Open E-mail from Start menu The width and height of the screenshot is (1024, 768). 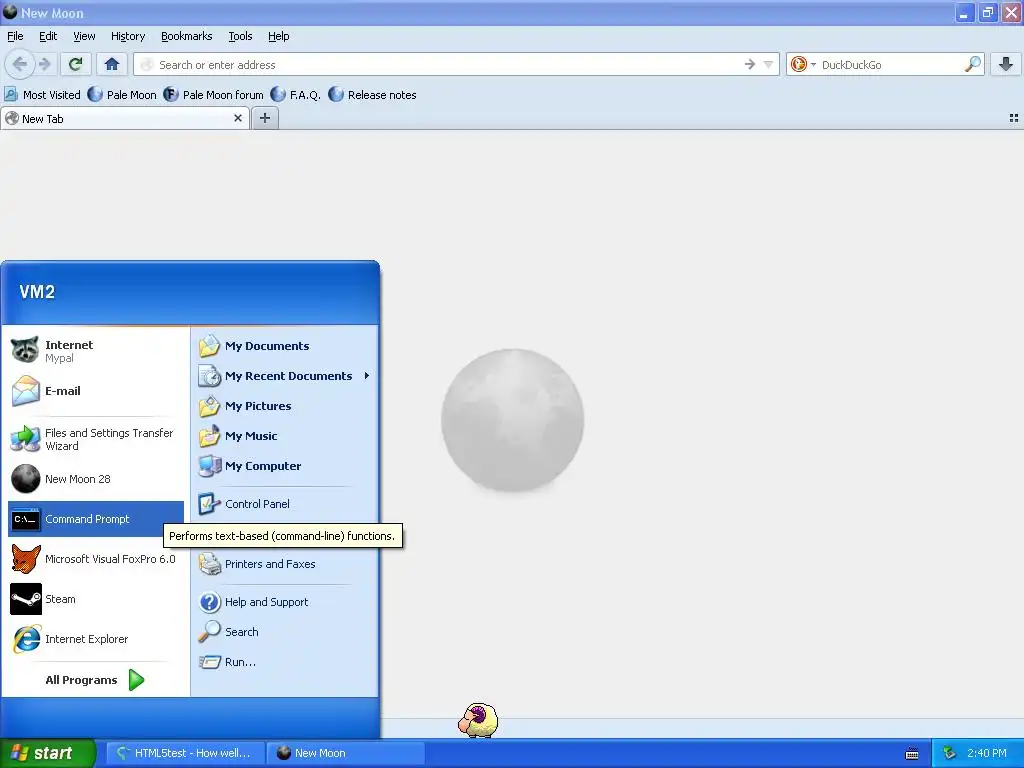point(95,391)
